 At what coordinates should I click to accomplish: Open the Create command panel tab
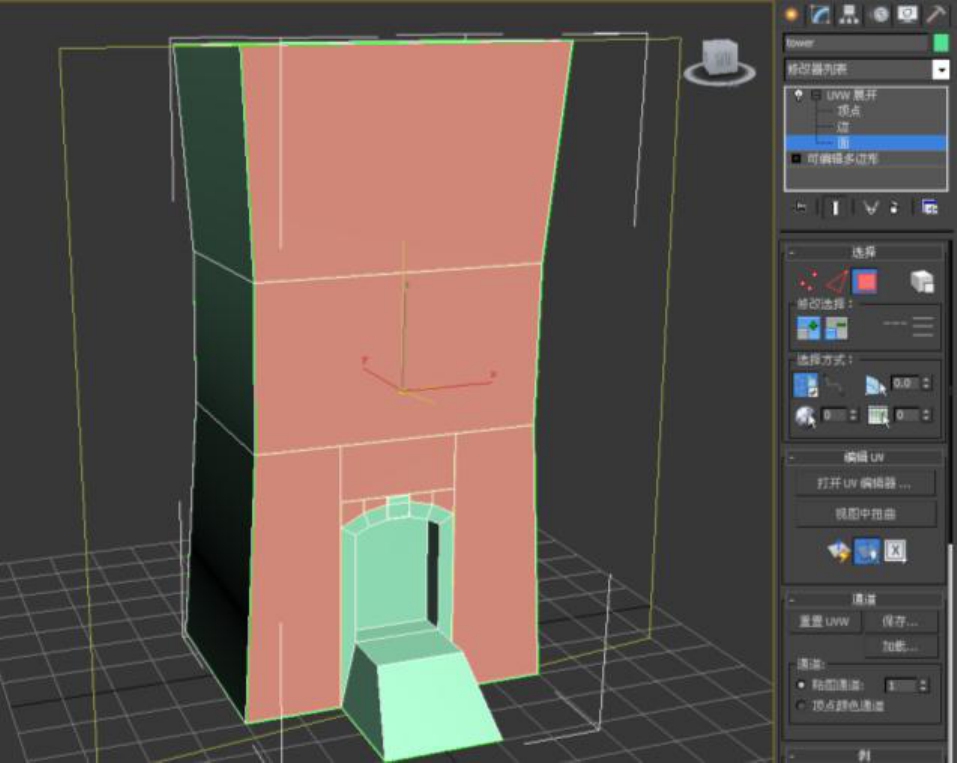click(x=792, y=14)
